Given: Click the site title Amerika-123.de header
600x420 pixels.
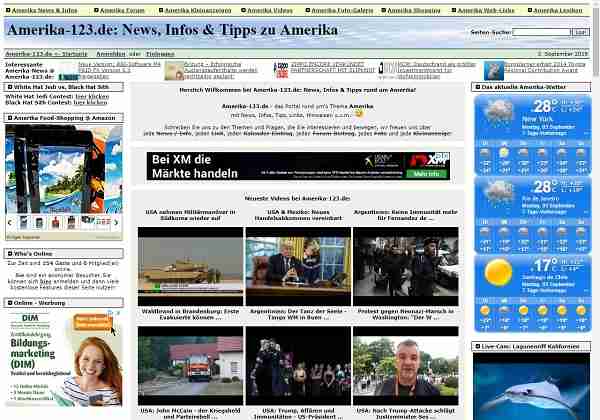Looking at the screenshot, I should [173, 30].
